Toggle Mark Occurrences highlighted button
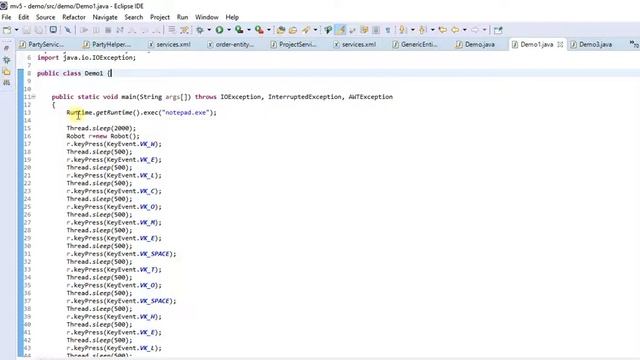This screenshot has width=640, height=360. 340,30
